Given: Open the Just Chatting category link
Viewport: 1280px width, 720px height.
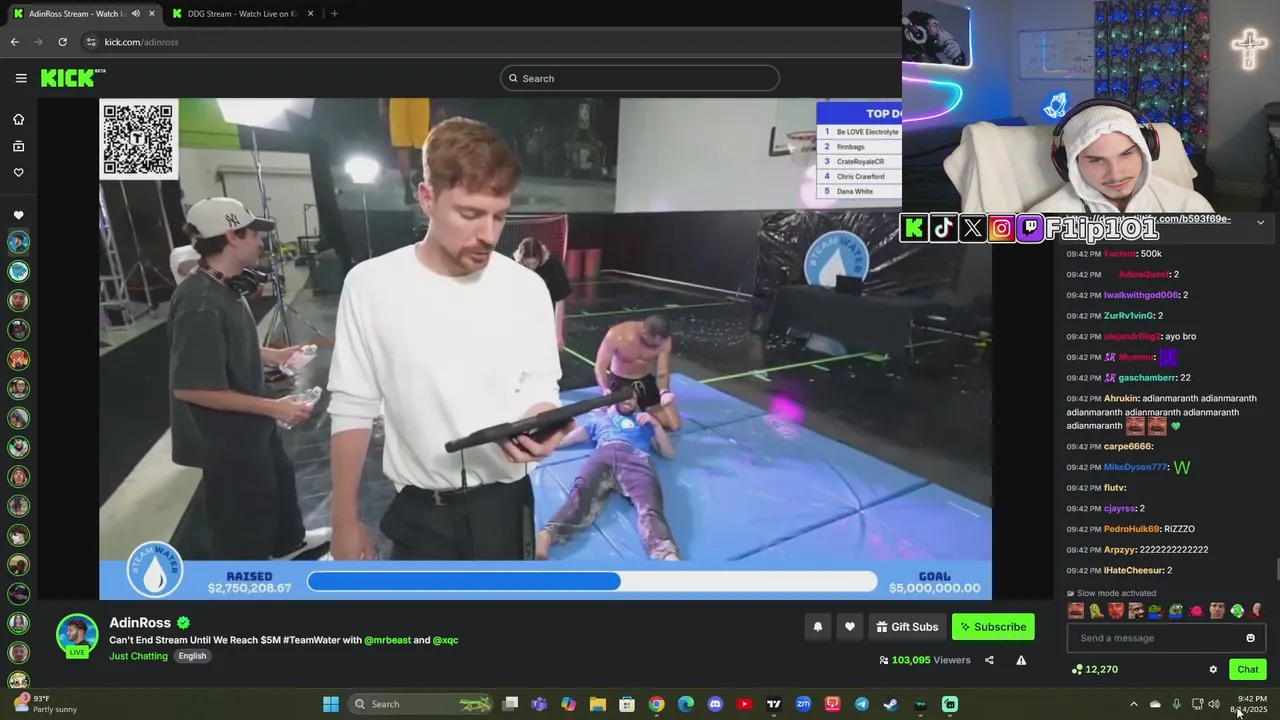Looking at the screenshot, I should 138,656.
